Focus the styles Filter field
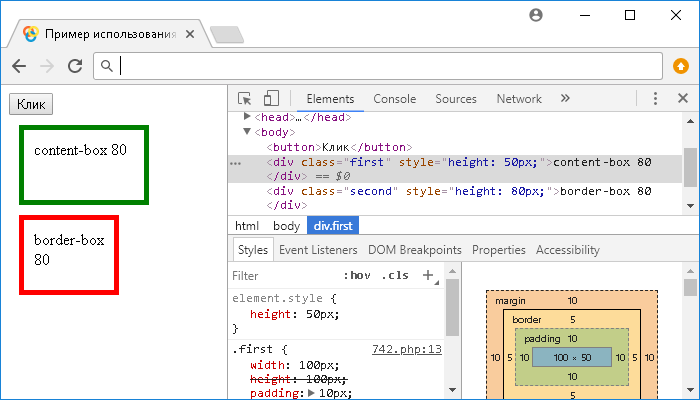The image size is (700, 400). [x=286, y=275]
